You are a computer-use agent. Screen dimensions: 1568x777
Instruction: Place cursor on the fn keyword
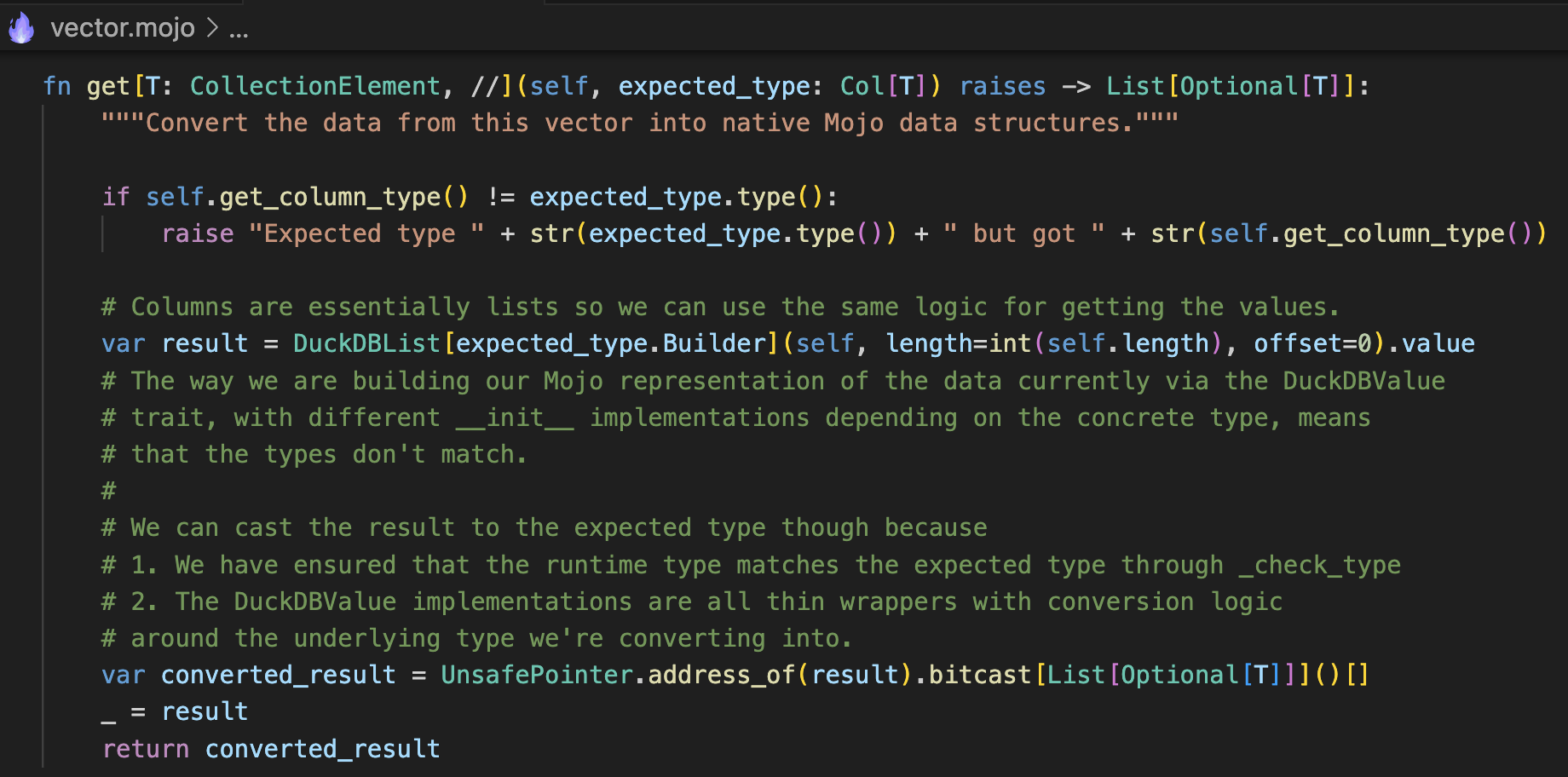[x=57, y=86]
